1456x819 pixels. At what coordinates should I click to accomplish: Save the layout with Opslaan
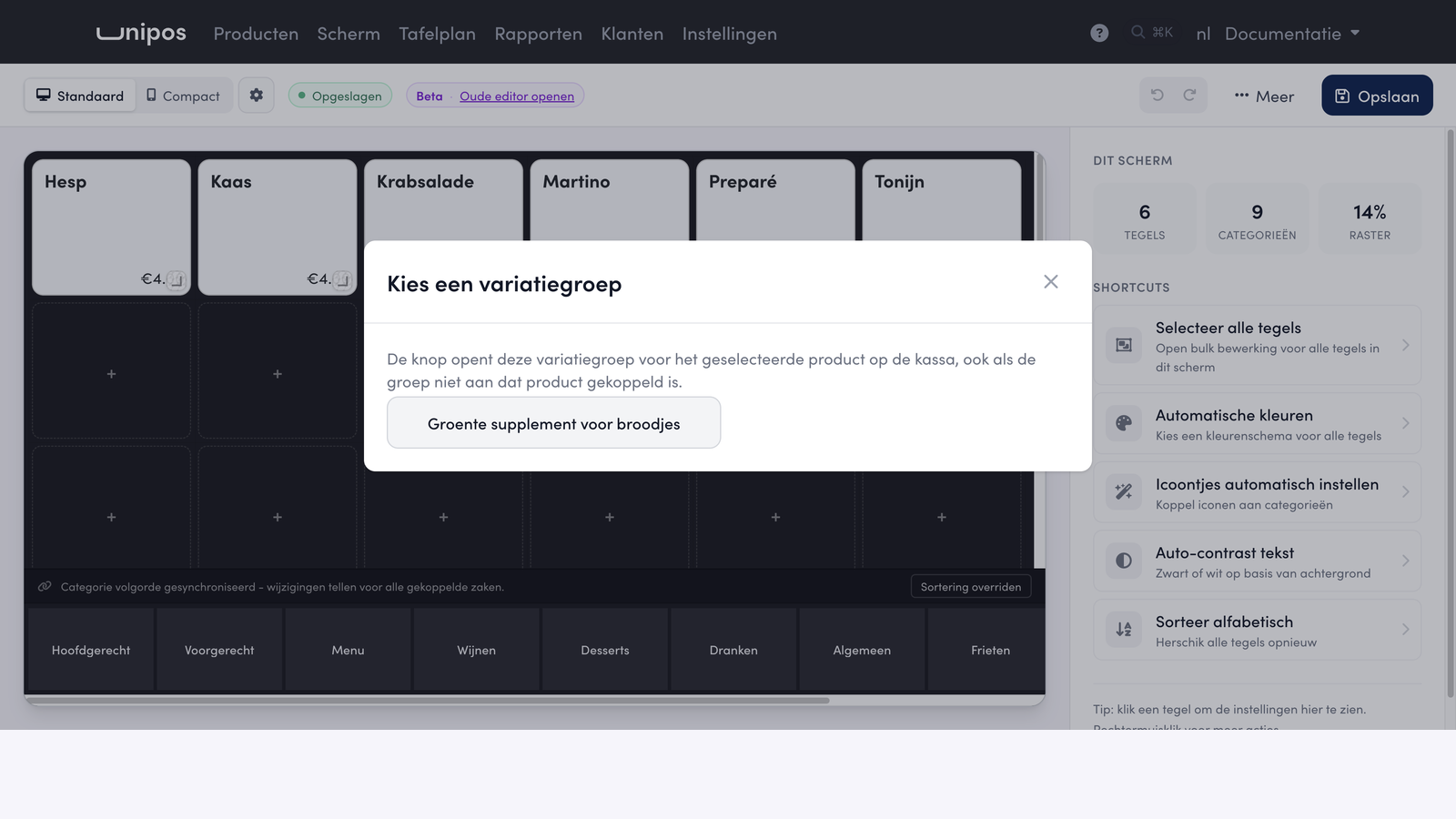(1377, 96)
